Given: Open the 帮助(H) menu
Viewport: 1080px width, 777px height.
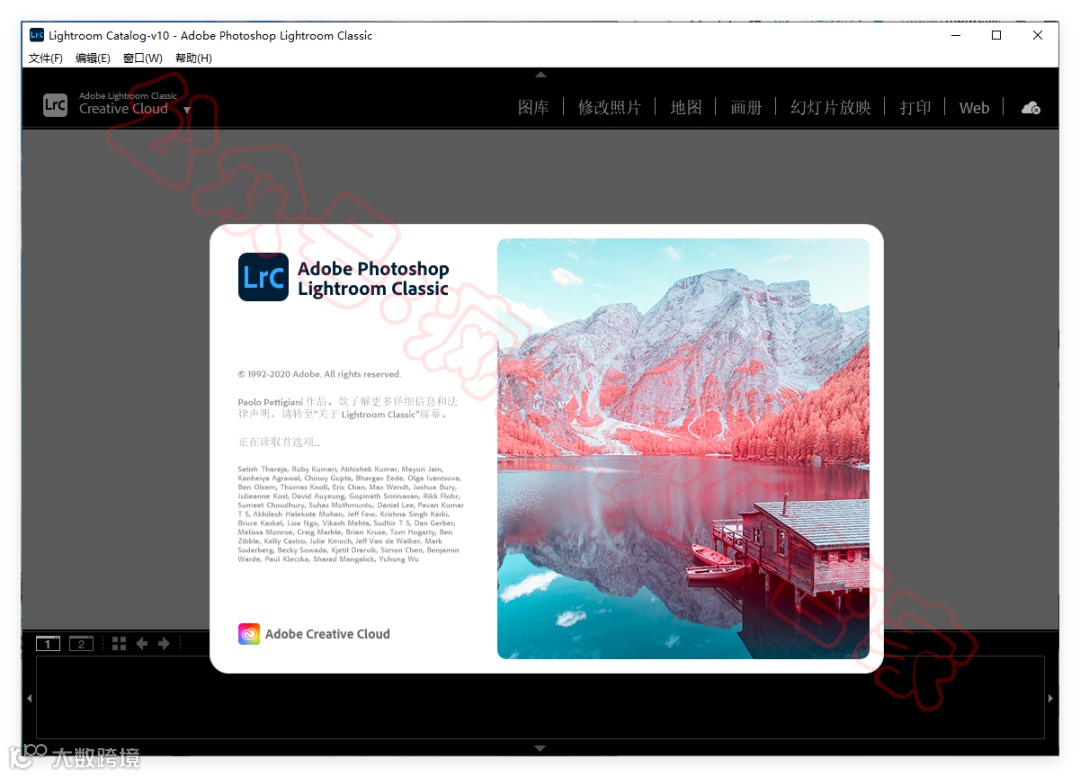Looking at the screenshot, I should click(194, 58).
